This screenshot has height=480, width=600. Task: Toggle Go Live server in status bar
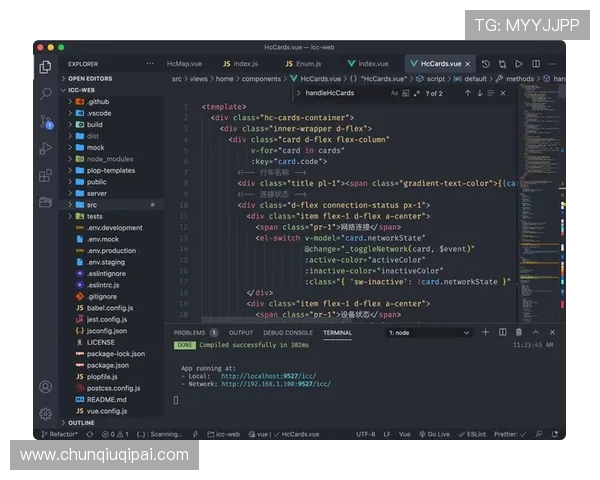[x=436, y=434]
